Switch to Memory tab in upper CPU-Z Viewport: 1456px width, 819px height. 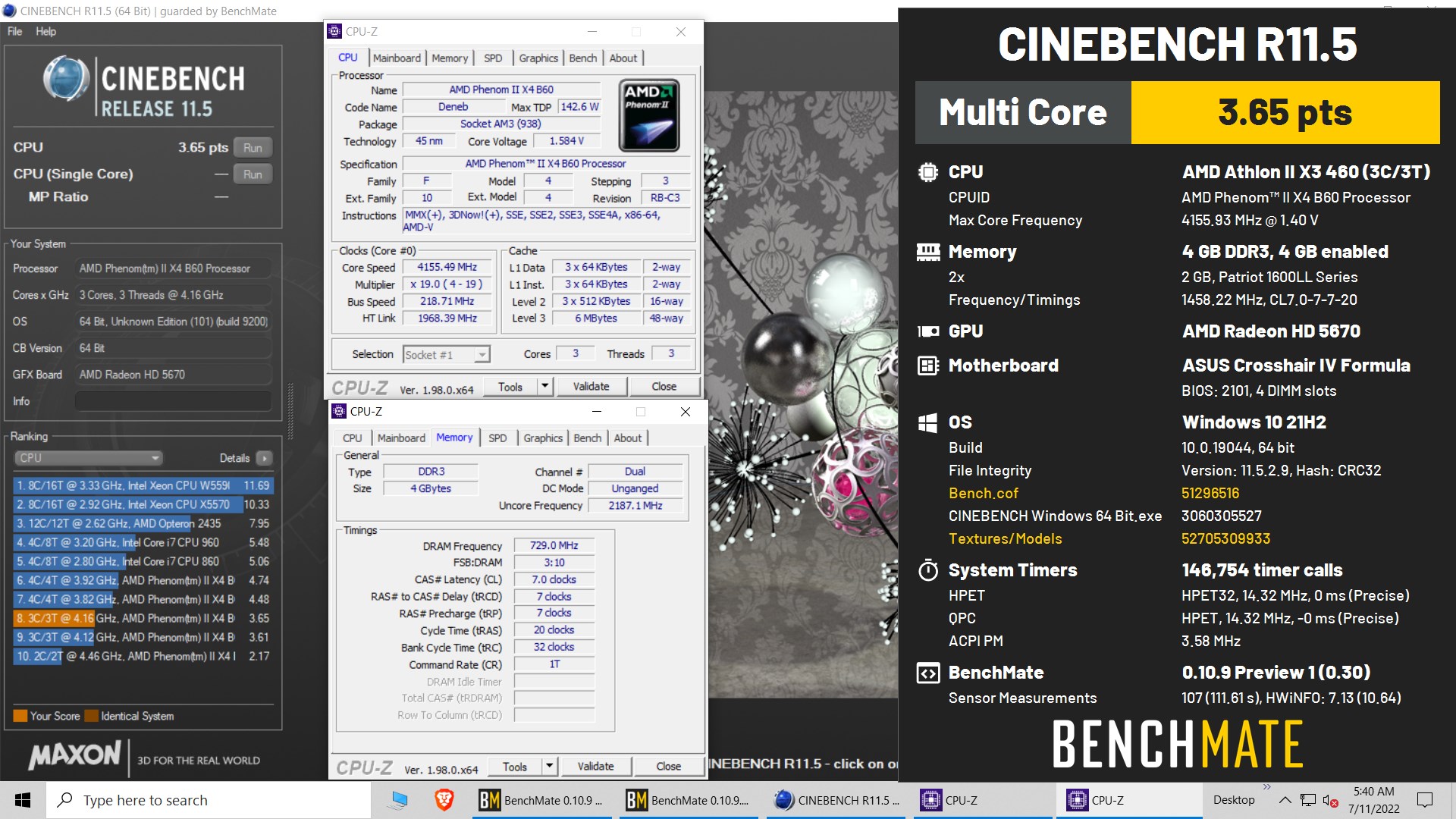click(450, 58)
